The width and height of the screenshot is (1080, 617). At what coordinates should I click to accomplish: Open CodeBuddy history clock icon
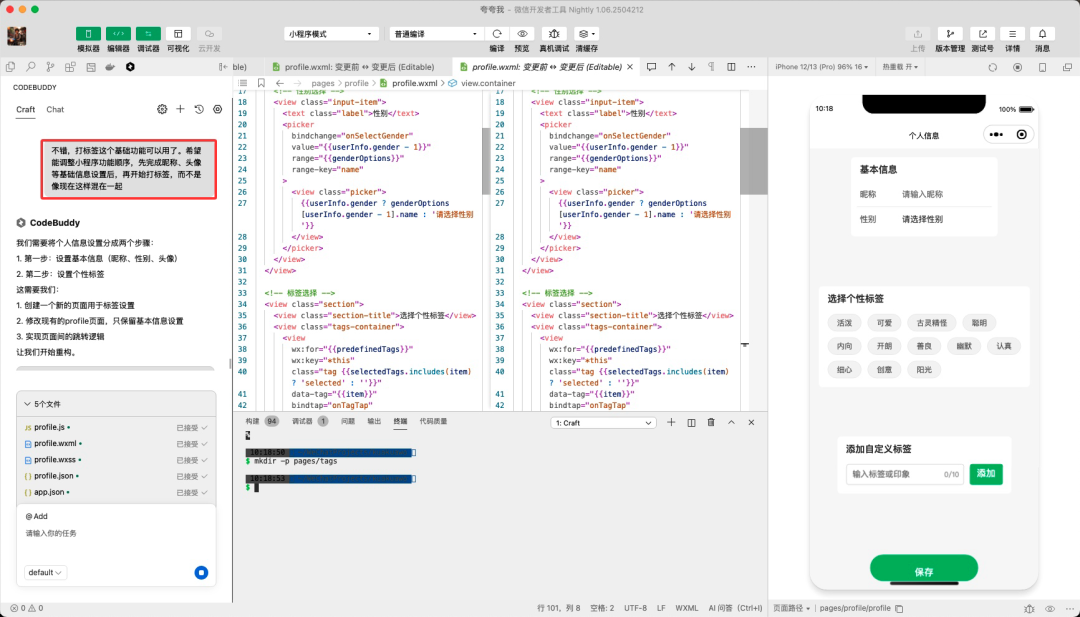click(x=199, y=109)
